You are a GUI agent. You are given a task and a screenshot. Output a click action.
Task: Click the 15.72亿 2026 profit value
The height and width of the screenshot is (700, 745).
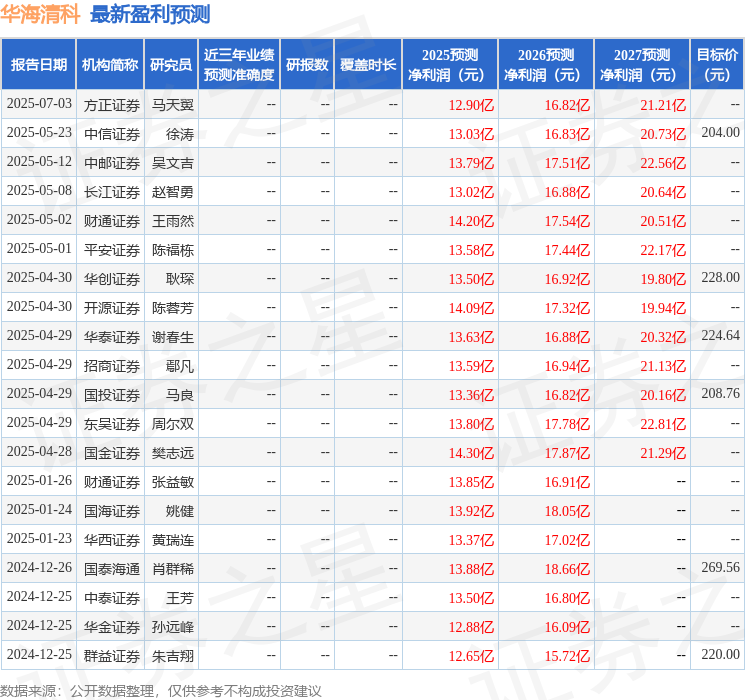pos(567,656)
